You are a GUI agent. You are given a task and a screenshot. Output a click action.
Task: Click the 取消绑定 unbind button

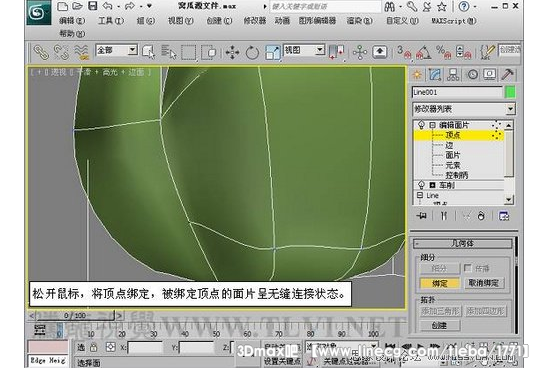pos(483,283)
